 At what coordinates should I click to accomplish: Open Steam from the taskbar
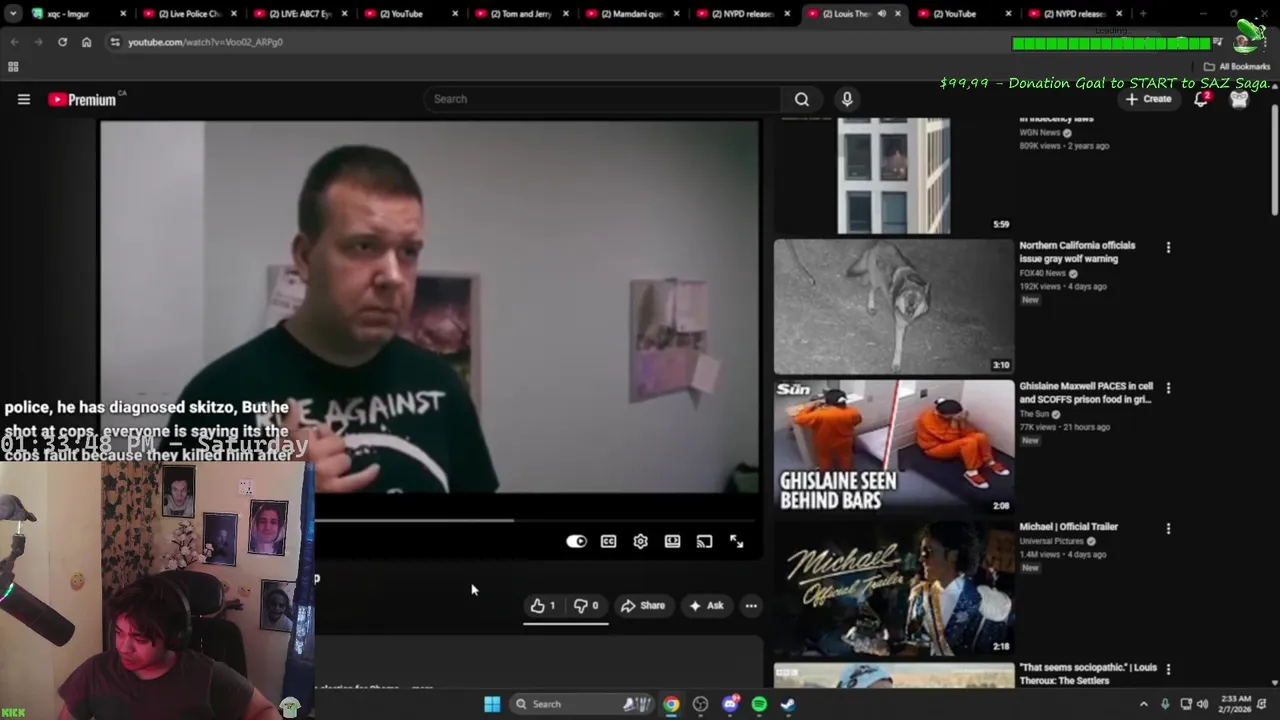788,704
